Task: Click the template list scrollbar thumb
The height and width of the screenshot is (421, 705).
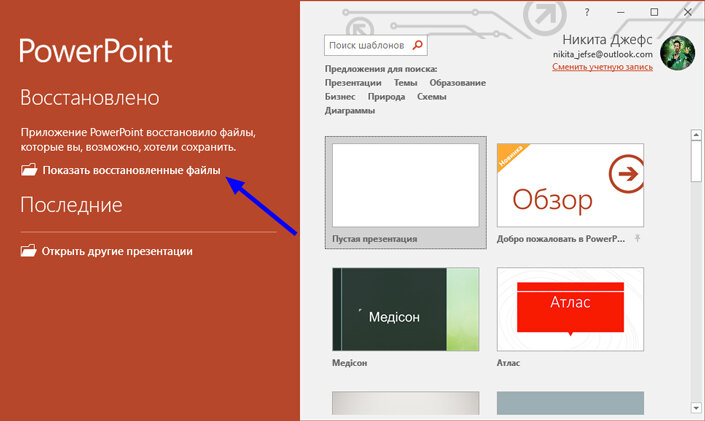Action: pos(696,161)
